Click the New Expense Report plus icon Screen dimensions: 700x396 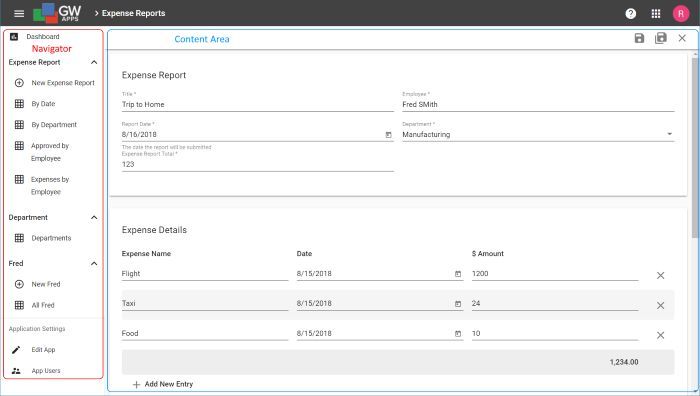click(x=19, y=83)
